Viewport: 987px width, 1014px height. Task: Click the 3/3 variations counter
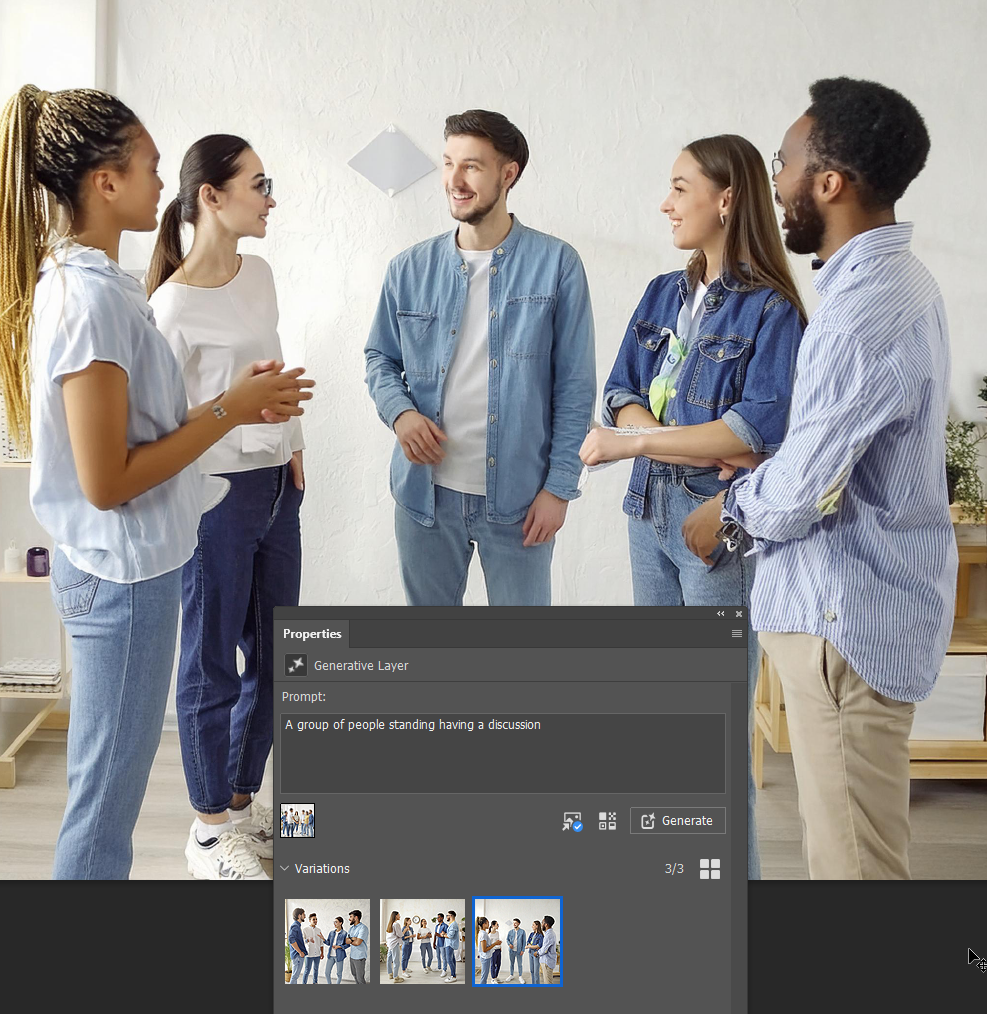672,869
